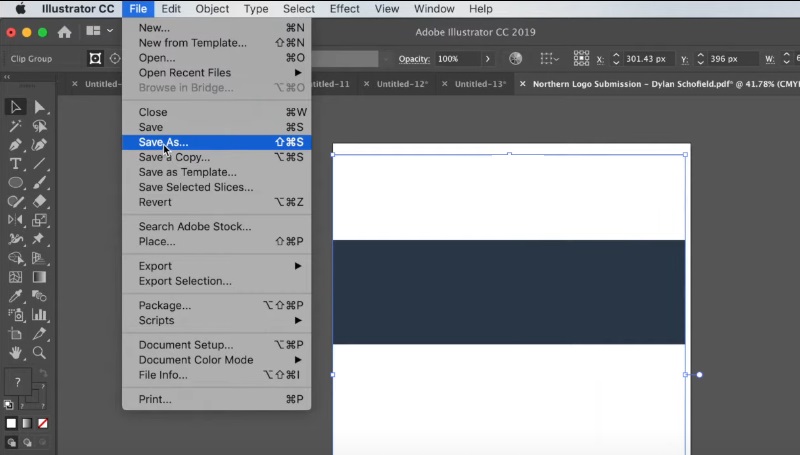Choose Document Setup... menu item
This screenshot has width=800, height=455.
coord(216,345)
